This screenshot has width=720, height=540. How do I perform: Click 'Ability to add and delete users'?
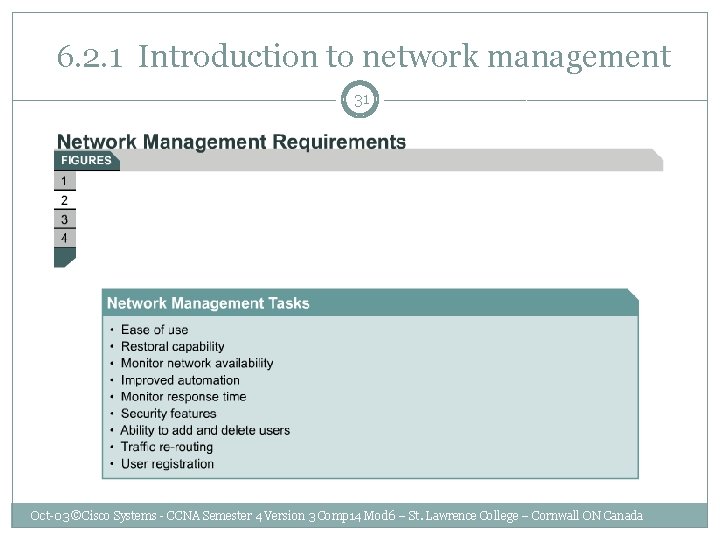coord(205,430)
